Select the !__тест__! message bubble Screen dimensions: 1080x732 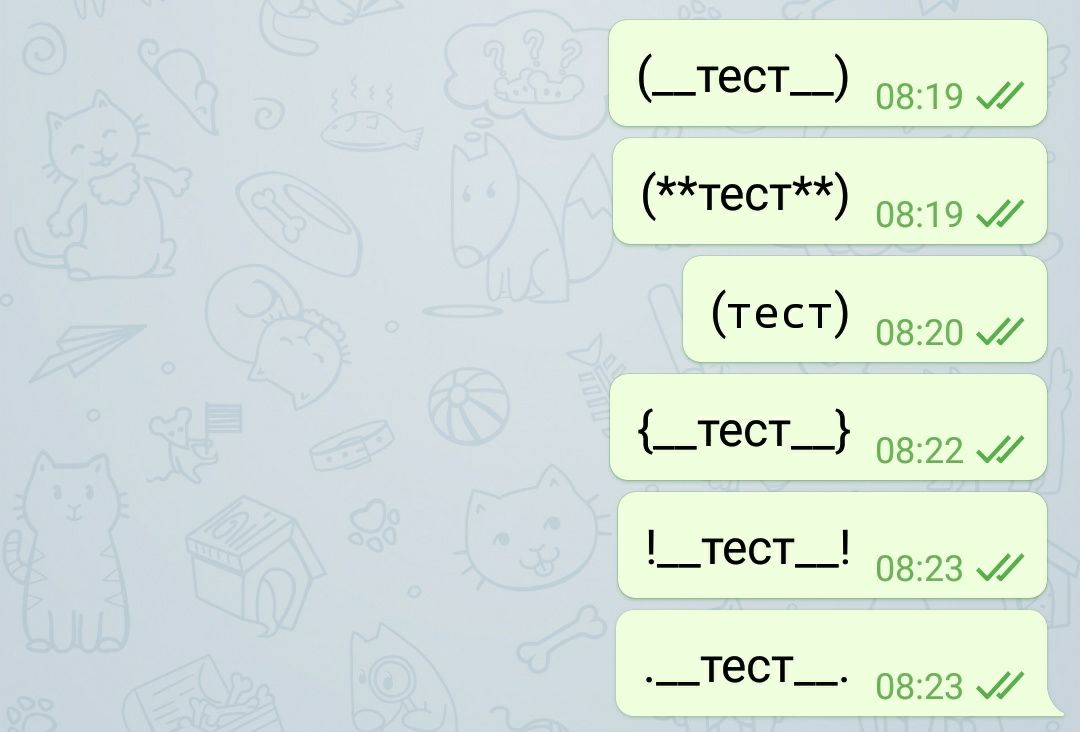click(832, 545)
